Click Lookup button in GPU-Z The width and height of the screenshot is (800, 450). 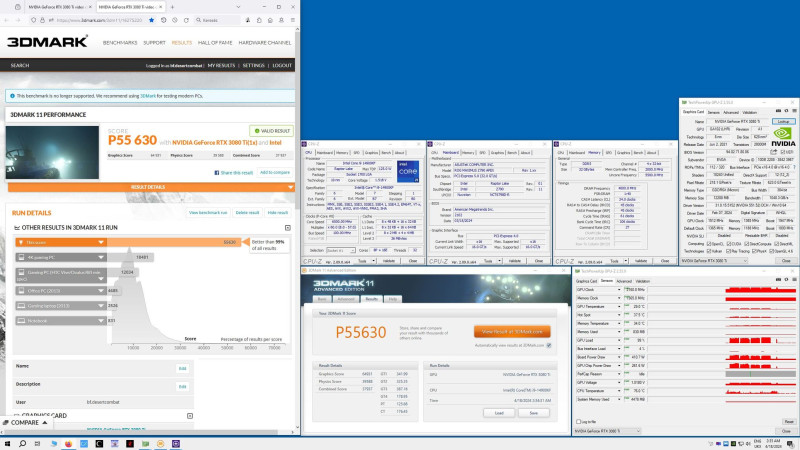pyautogui.click(x=784, y=121)
